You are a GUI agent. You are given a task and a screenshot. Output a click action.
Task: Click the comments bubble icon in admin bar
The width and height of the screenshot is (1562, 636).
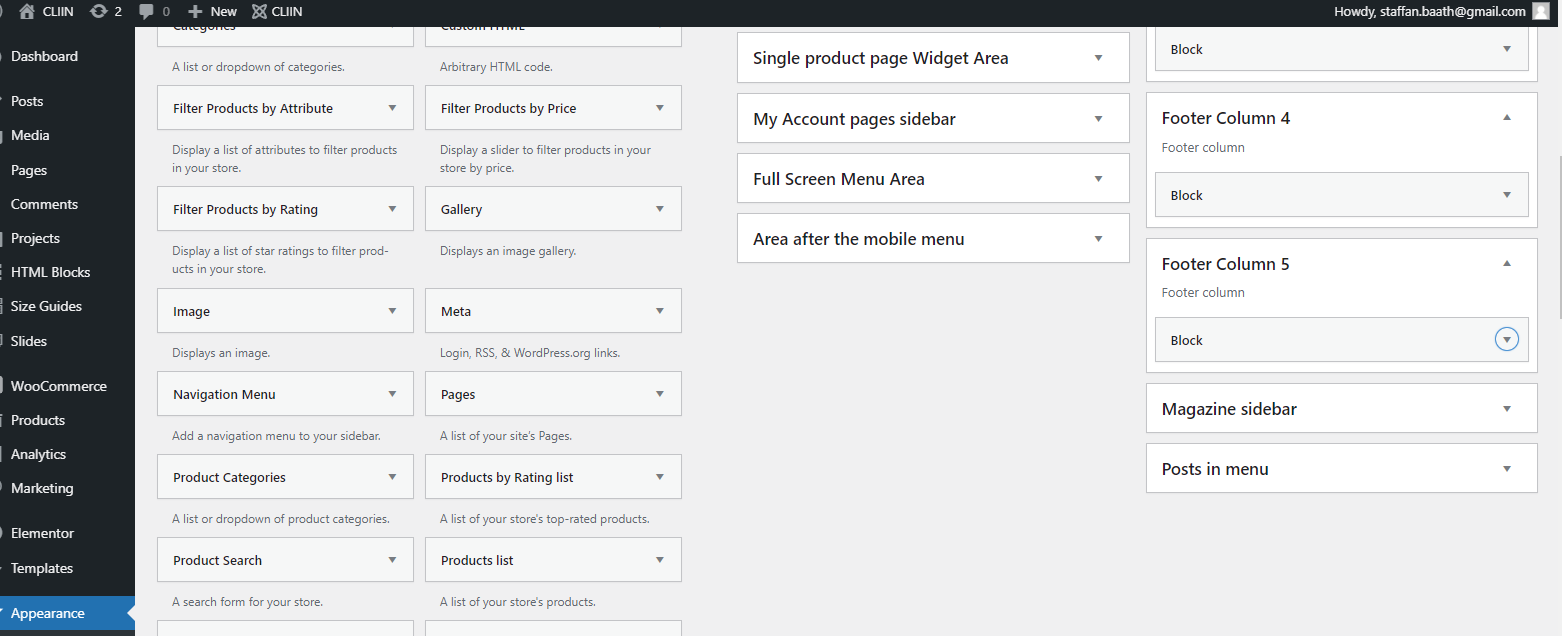point(147,12)
